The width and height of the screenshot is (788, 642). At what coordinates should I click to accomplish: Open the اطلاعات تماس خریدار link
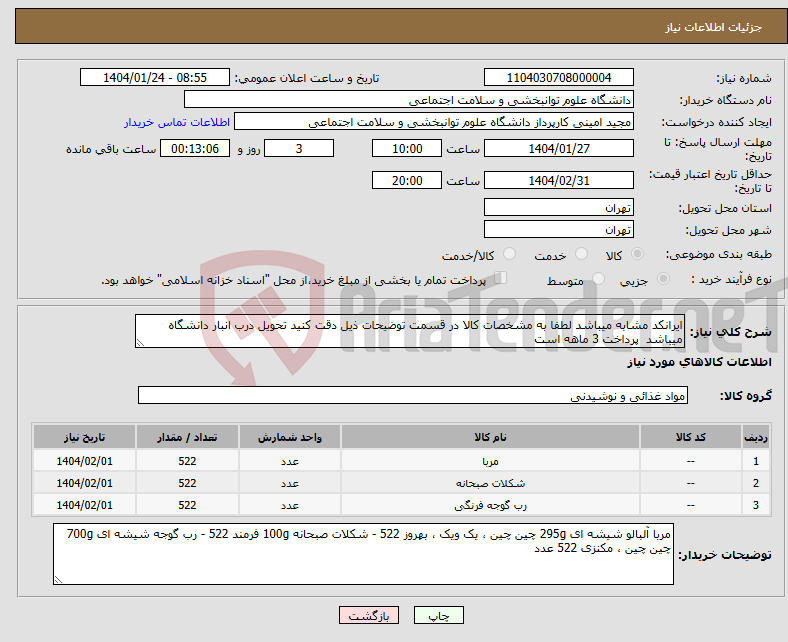tap(177, 122)
